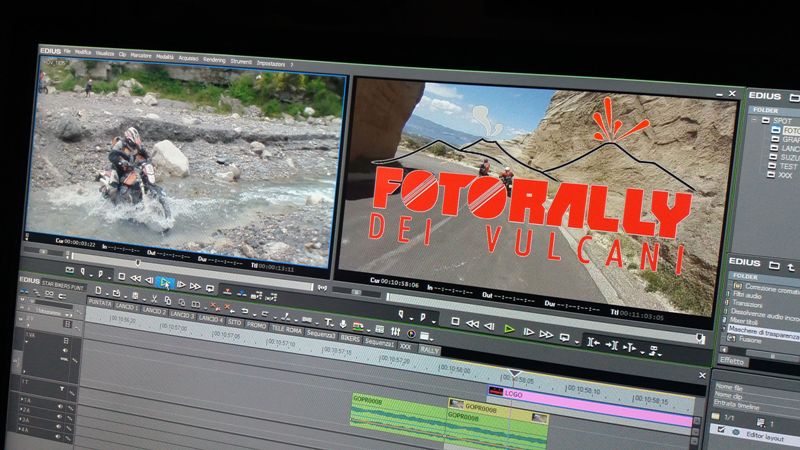Click the Voice Over microphone icon

point(343,324)
